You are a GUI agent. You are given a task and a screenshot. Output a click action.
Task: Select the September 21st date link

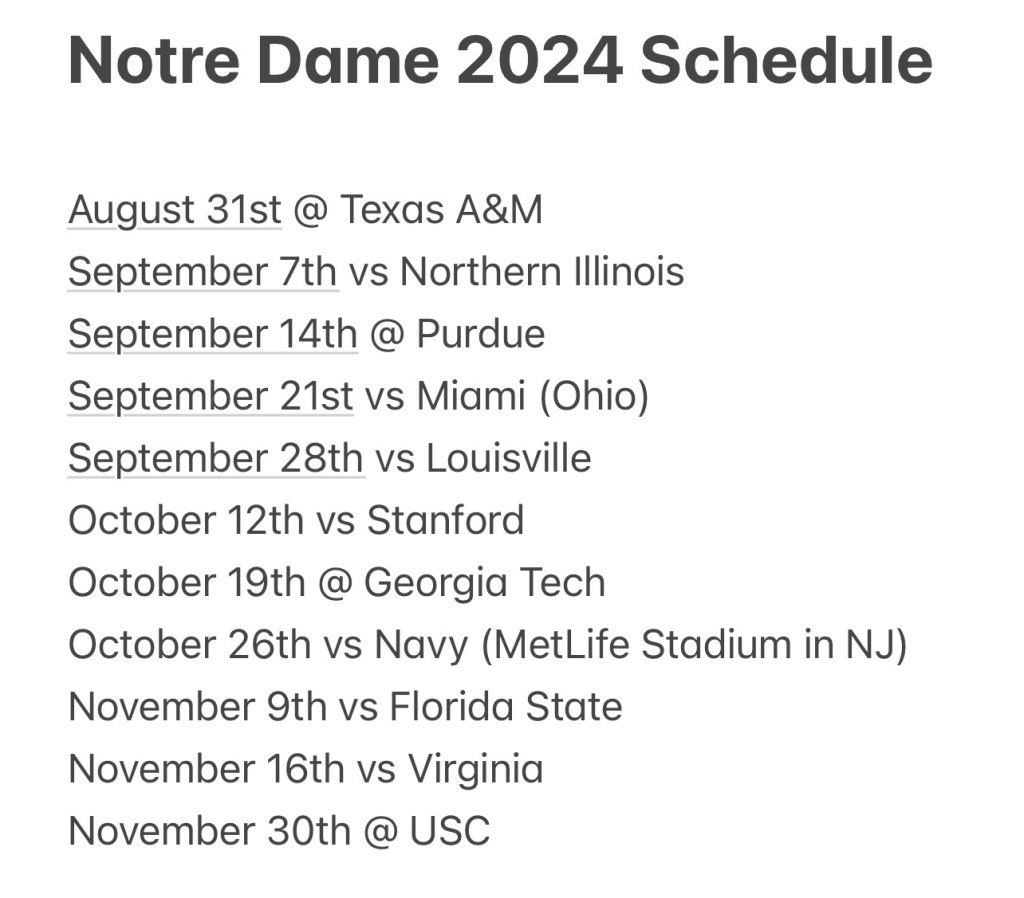click(210, 396)
